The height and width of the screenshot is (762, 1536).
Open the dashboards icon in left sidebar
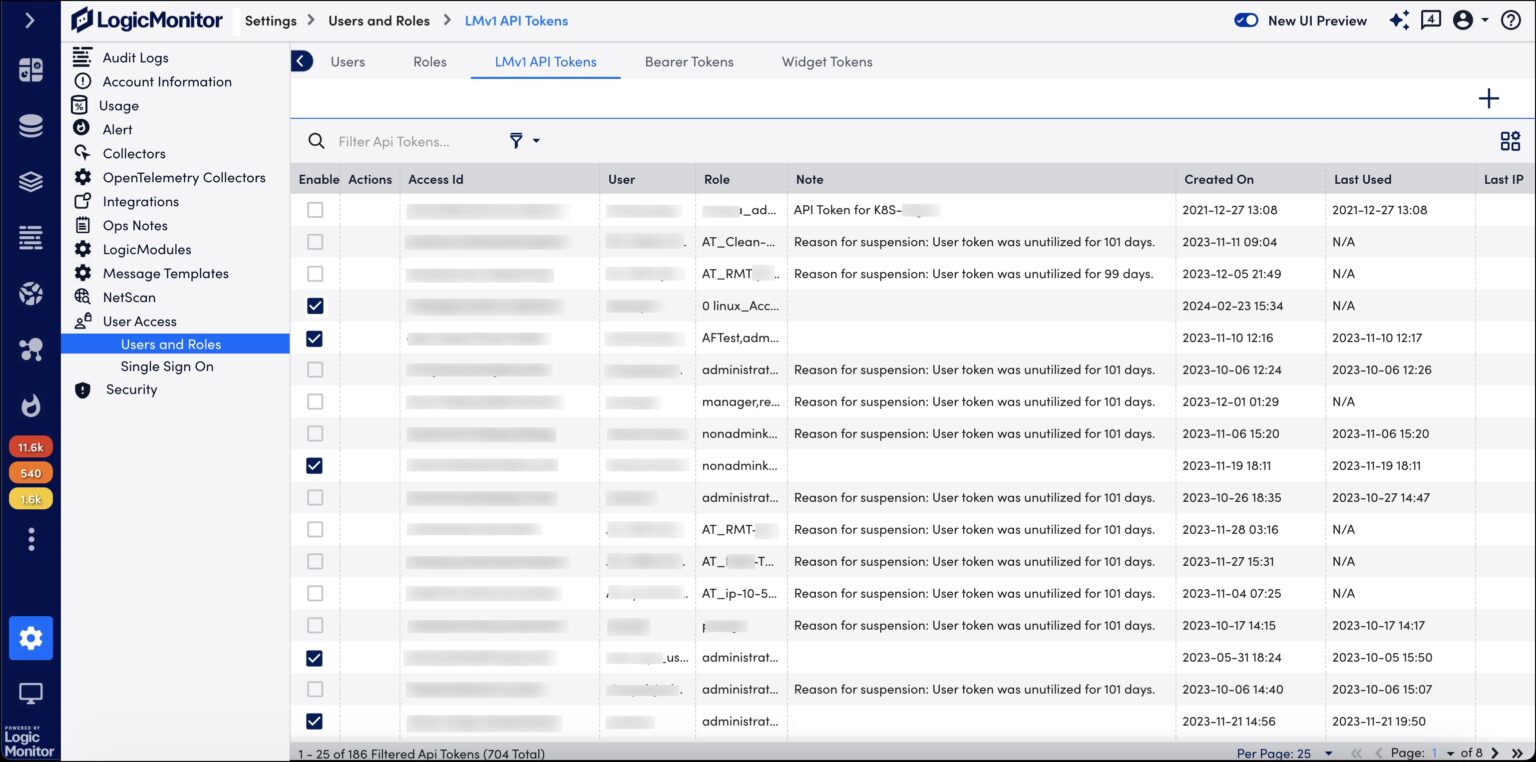[31, 70]
